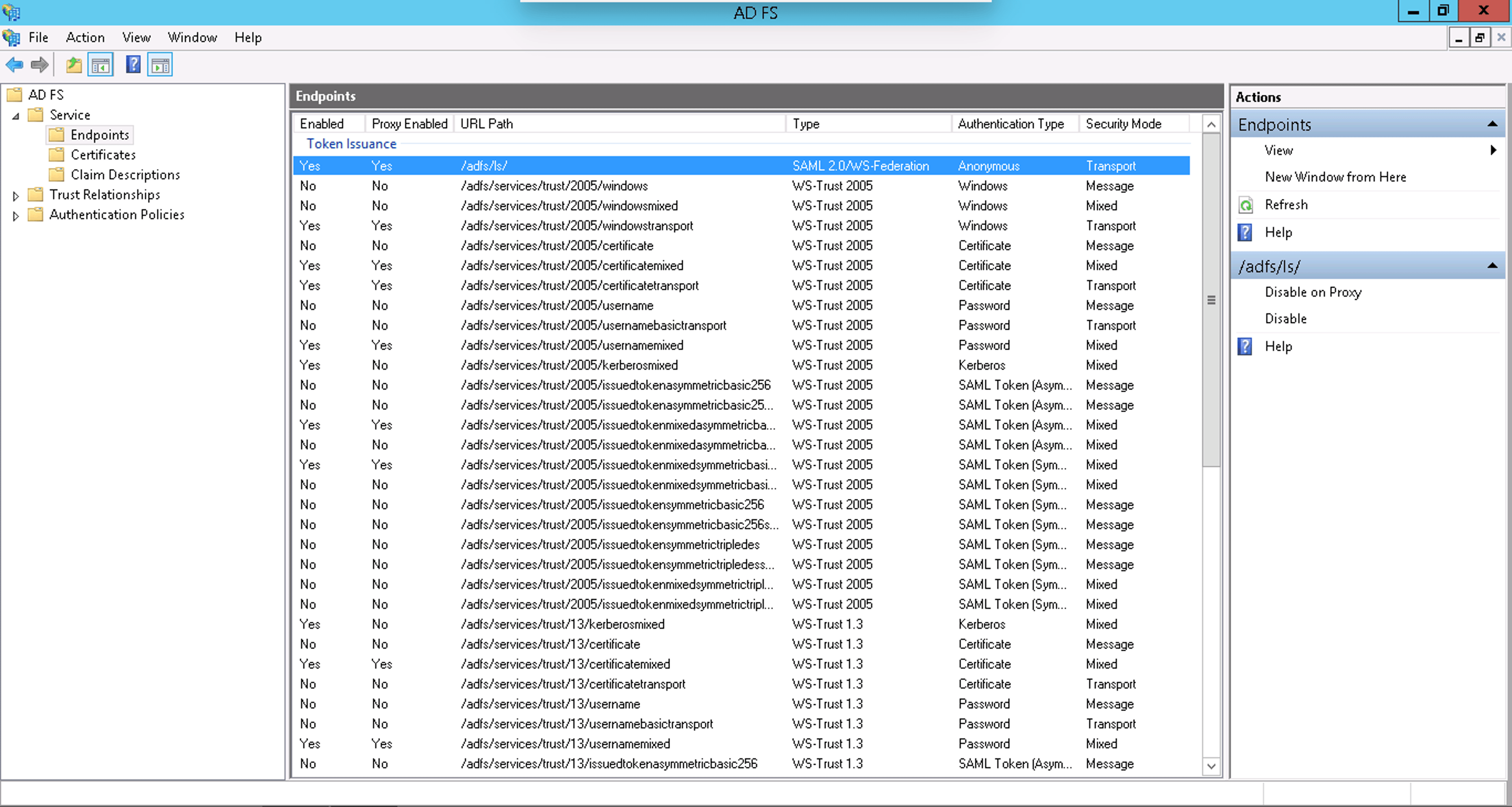Select Disable on Proxy action

tap(1313, 292)
